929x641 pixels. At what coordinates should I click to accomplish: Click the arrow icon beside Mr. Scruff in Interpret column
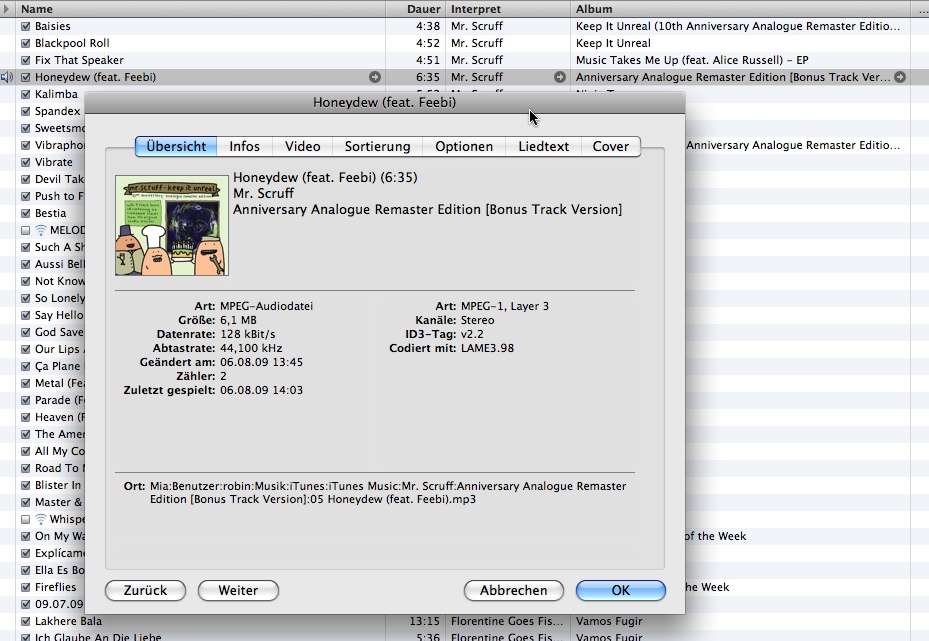pyautogui.click(x=559, y=77)
